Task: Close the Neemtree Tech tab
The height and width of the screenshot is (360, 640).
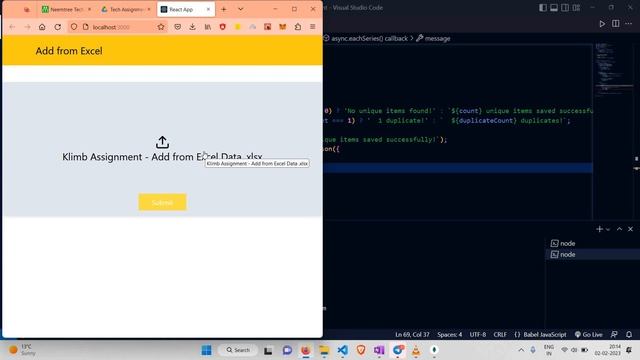Action: (89, 9)
